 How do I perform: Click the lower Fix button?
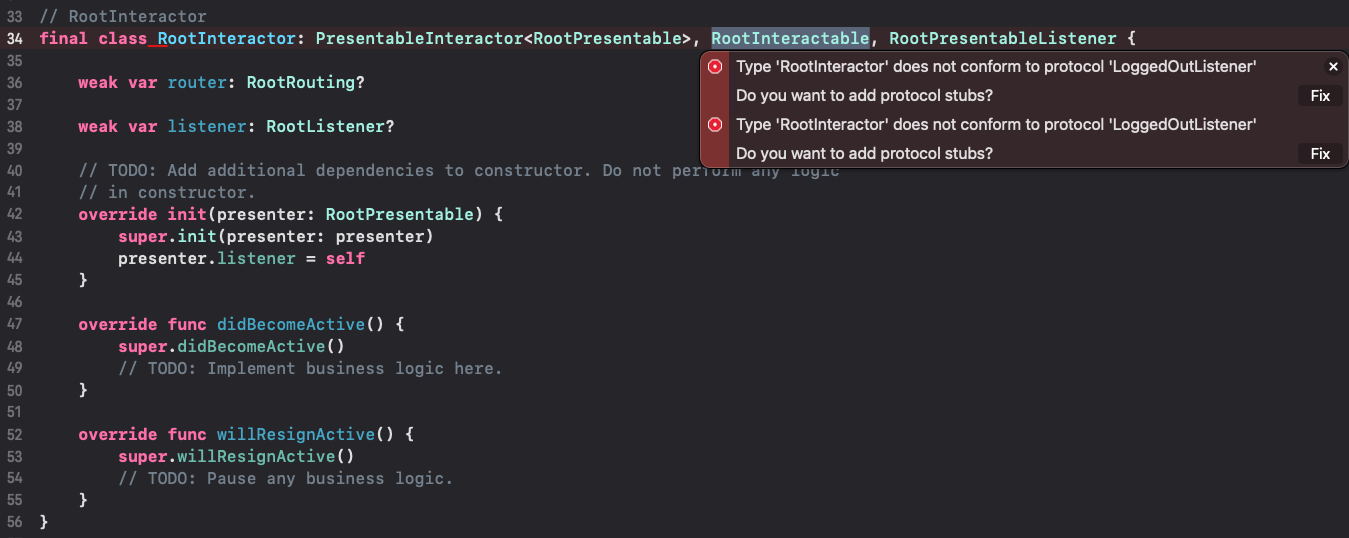pyautogui.click(x=1320, y=154)
